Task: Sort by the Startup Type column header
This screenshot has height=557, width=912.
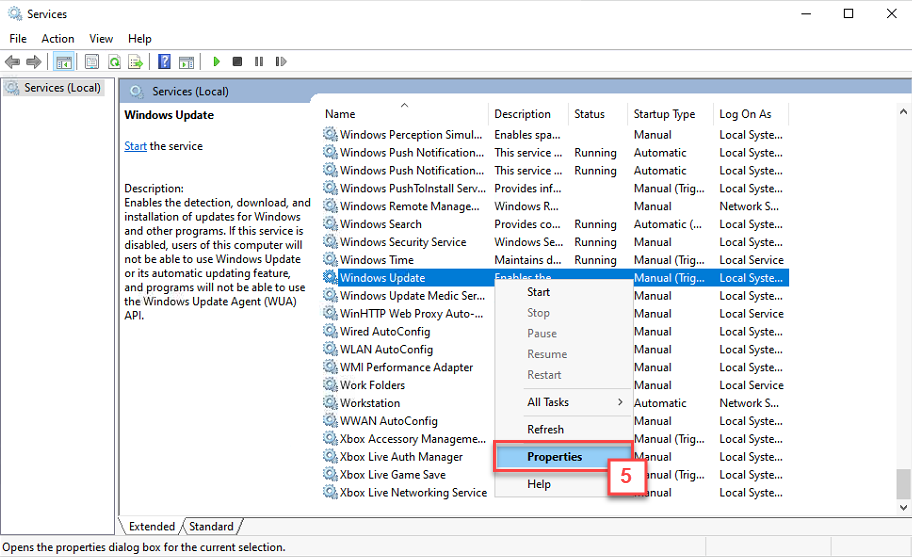Action: pos(670,114)
